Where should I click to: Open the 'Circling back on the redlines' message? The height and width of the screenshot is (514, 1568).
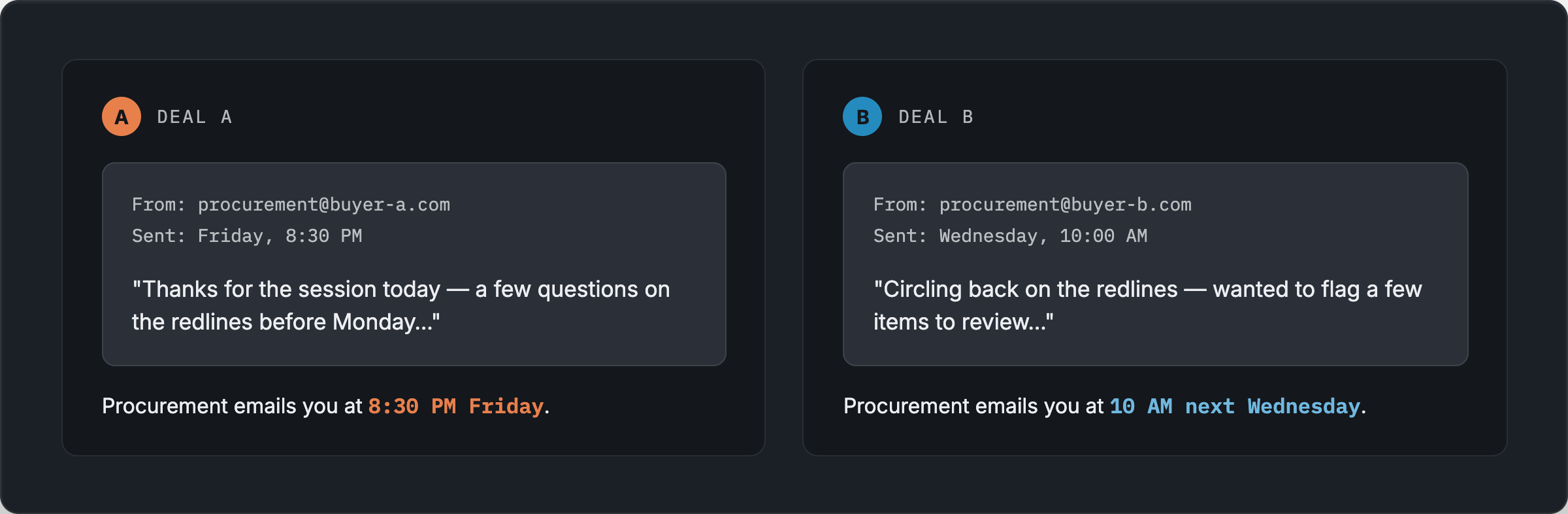pos(1148,305)
